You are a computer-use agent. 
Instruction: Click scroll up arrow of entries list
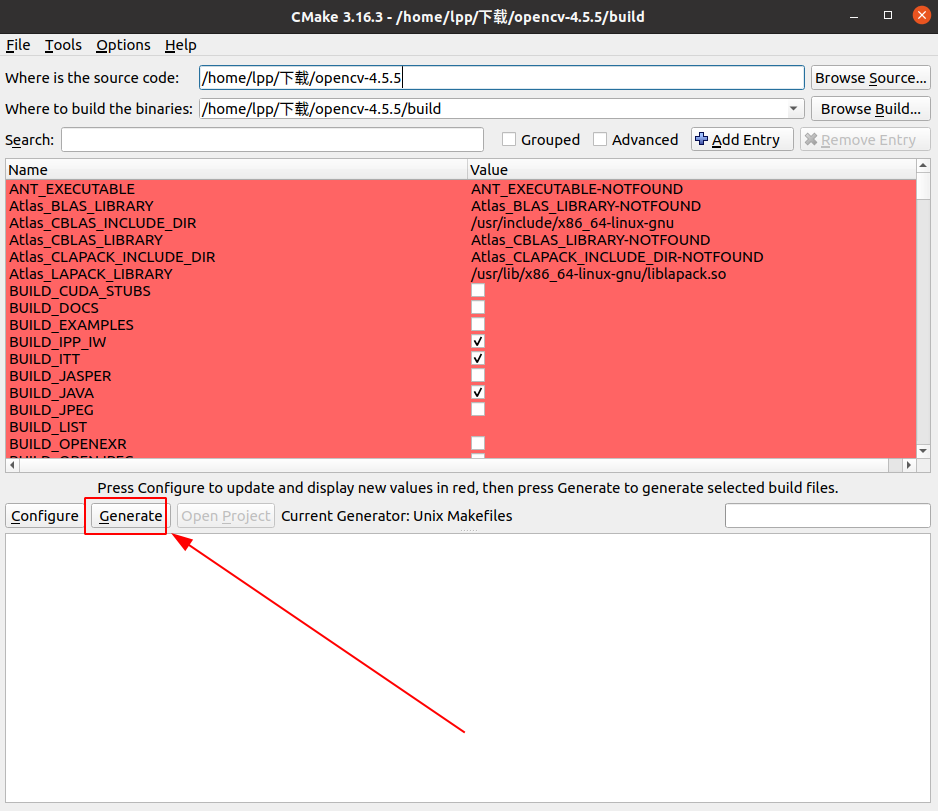[x=923, y=165]
